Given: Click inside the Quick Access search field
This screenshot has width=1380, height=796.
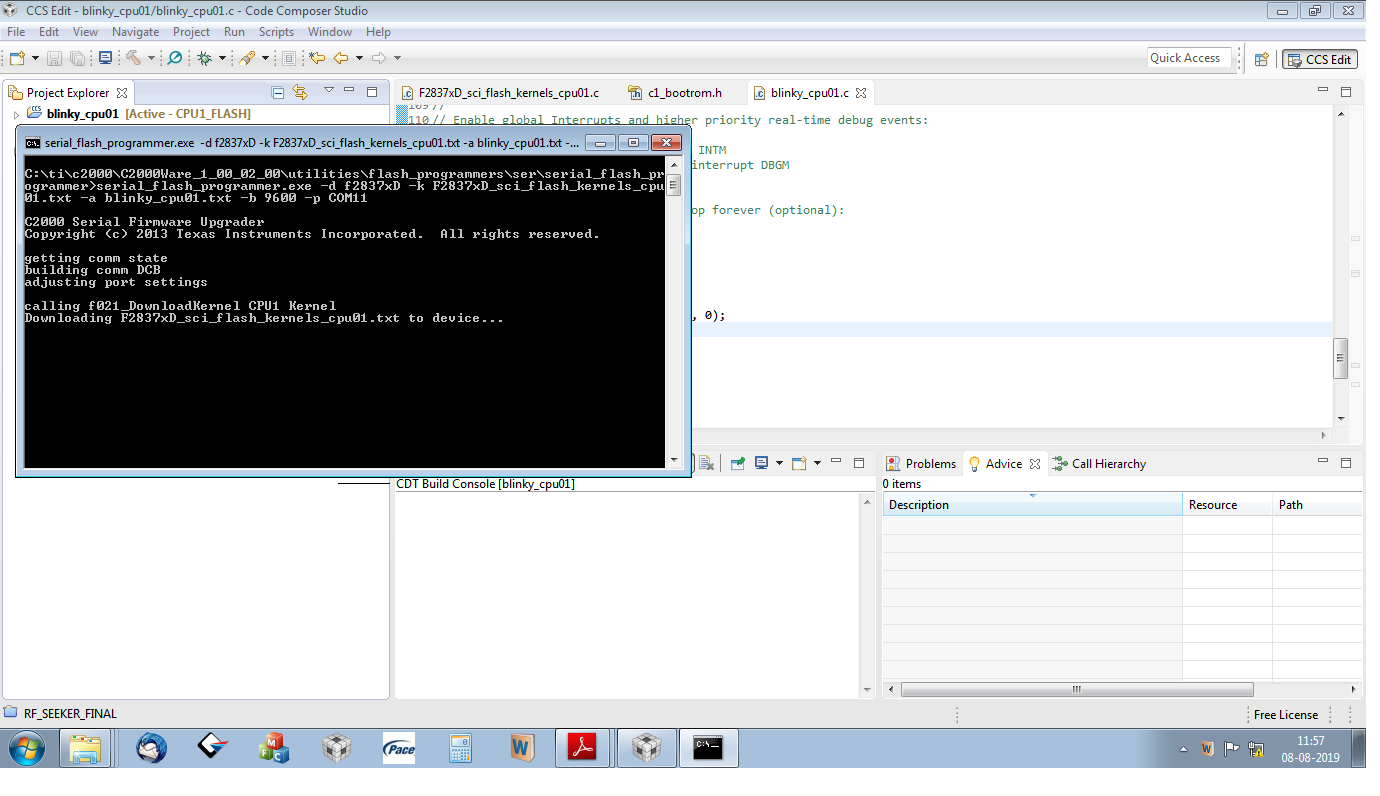Looking at the screenshot, I should point(1188,57).
